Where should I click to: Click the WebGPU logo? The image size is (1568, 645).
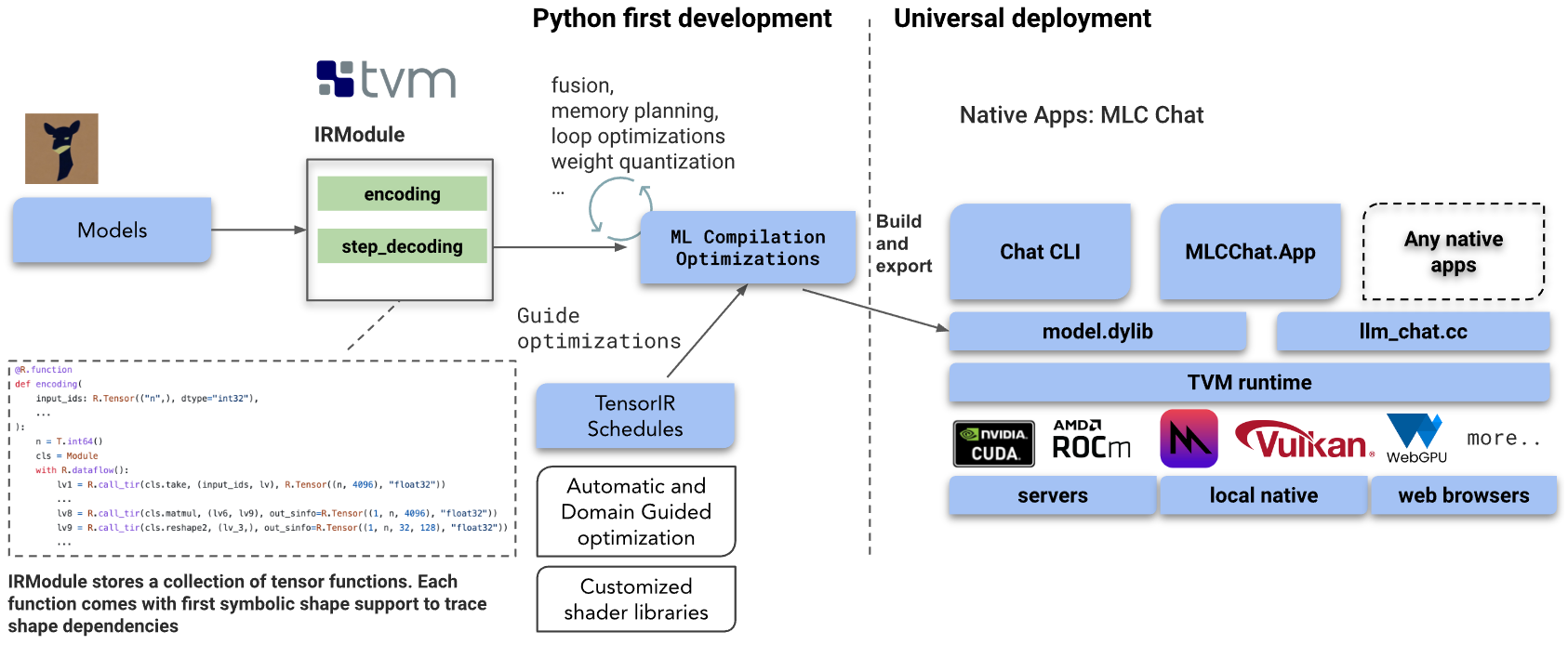1415,439
